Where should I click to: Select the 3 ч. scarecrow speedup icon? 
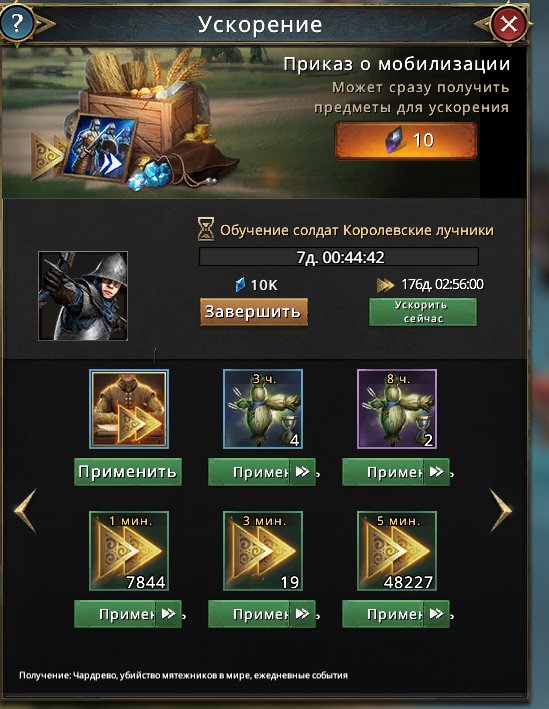coord(263,409)
